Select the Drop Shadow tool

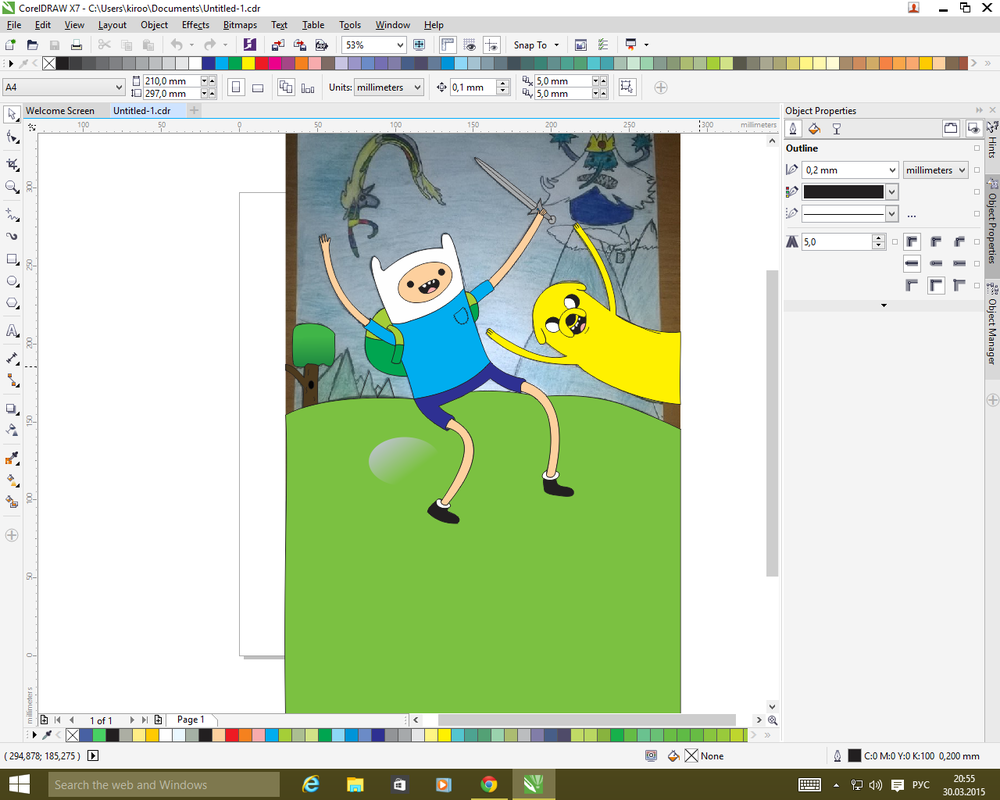click(x=11, y=409)
